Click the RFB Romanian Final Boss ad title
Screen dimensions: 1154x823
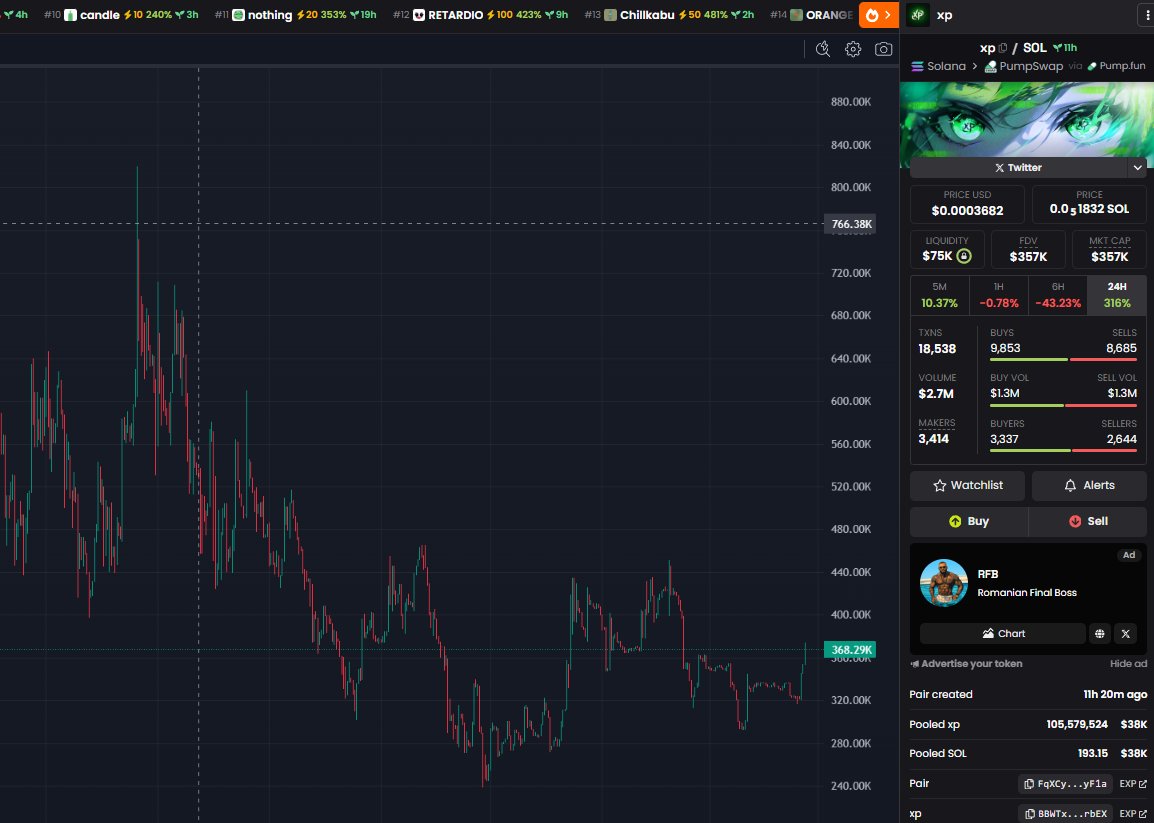(1027, 584)
